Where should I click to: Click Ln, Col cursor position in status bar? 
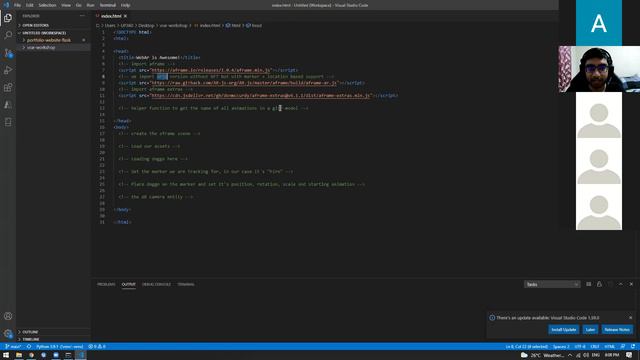click(x=527, y=347)
